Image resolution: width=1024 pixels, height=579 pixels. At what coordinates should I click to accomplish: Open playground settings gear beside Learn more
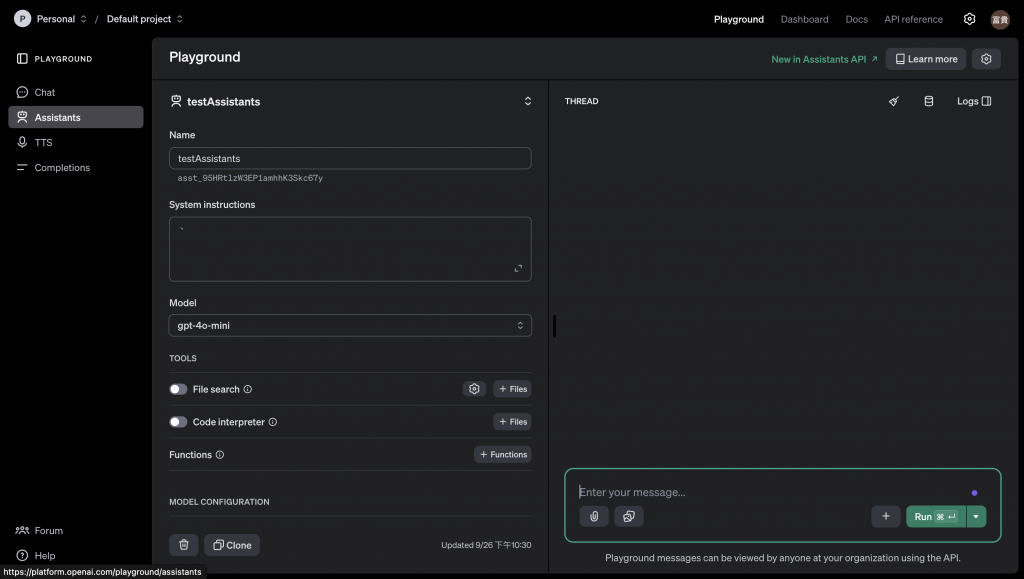click(985, 59)
